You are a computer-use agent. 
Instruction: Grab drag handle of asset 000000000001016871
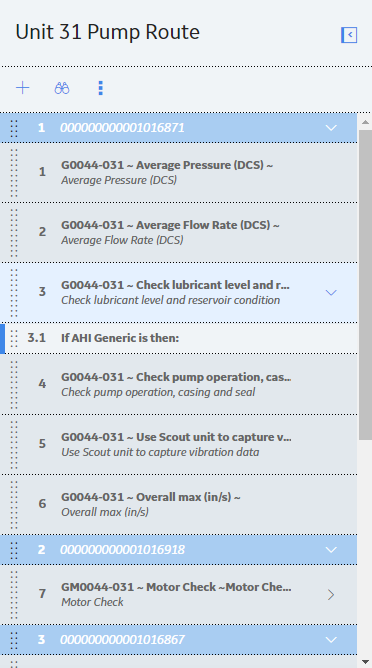(x=14, y=128)
